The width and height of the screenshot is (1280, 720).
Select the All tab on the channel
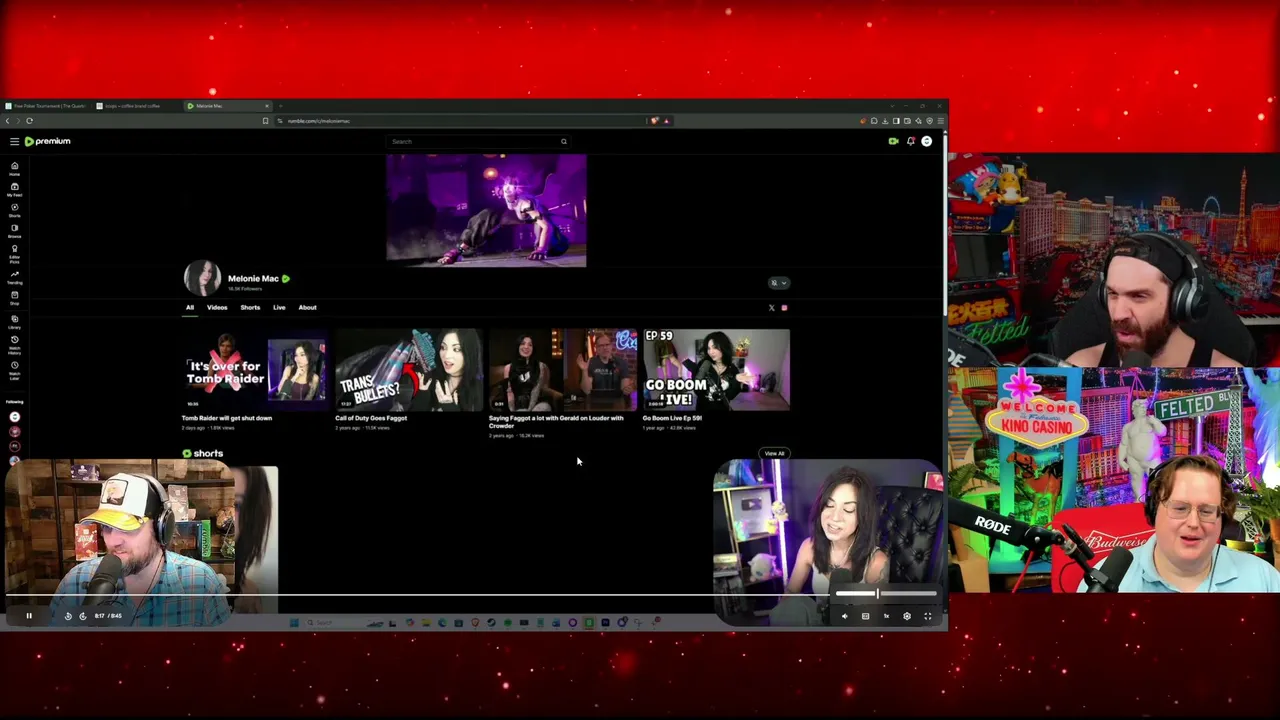(x=189, y=308)
